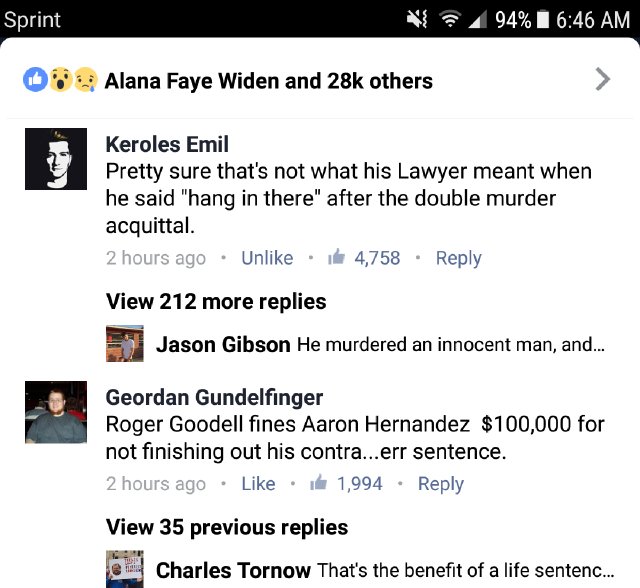Like Geordan Gundelfinger's comment
Screen dimensions: 640x588
[x=258, y=484]
